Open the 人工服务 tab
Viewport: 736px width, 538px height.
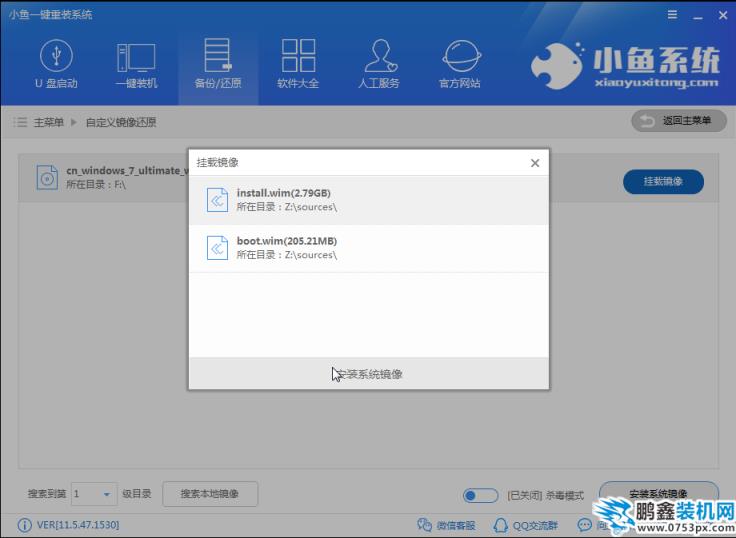(379, 64)
